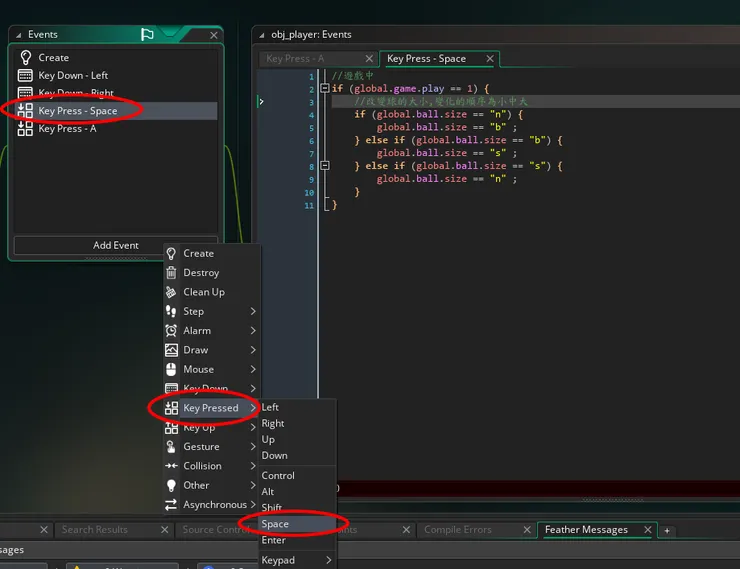This screenshot has height=569, width=740.
Task: Collapse the obj_player: Events panel triangle
Action: pos(261,35)
